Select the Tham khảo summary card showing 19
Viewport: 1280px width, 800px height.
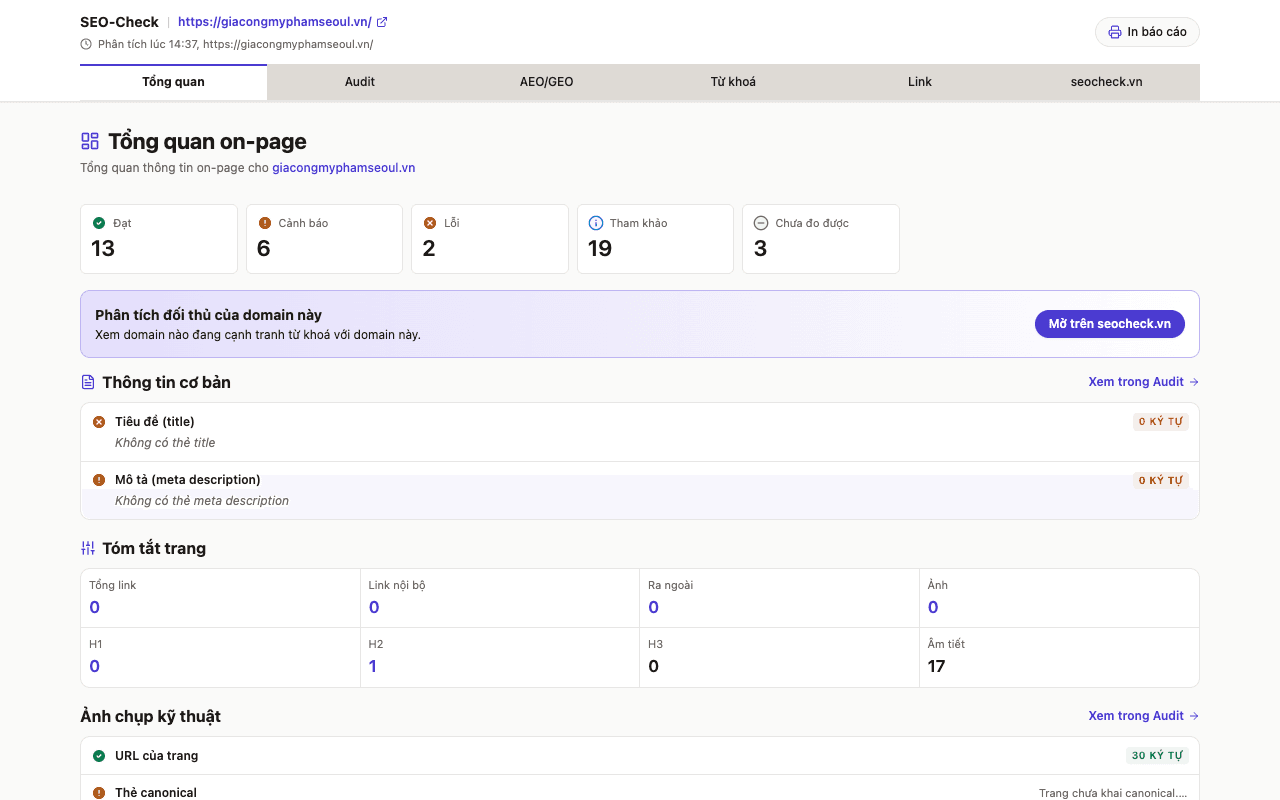coord(656,239)
